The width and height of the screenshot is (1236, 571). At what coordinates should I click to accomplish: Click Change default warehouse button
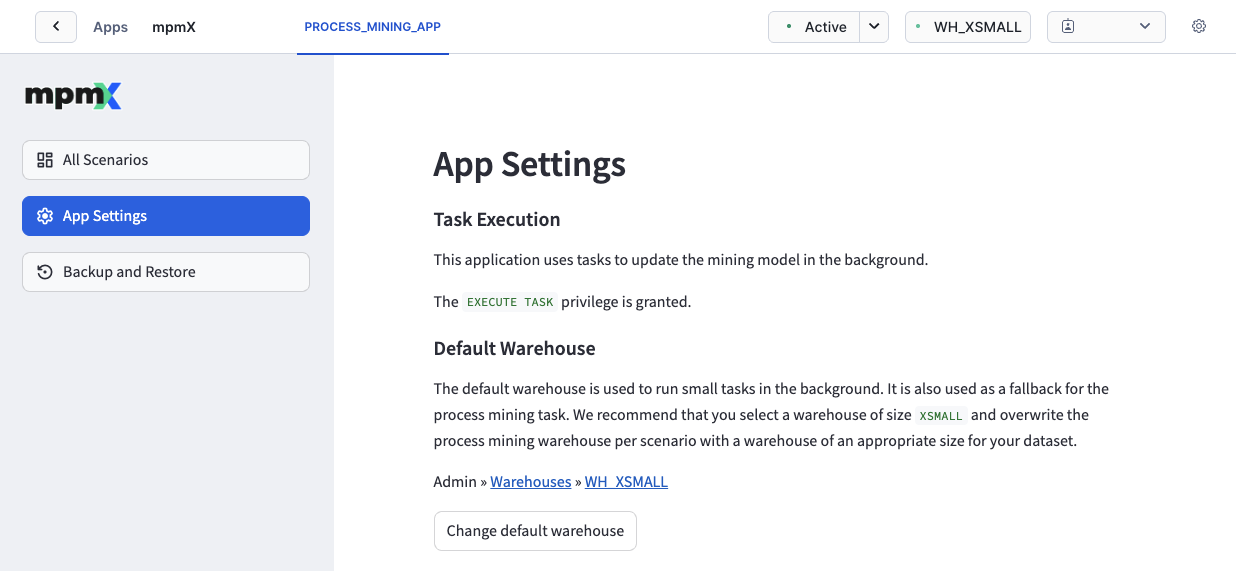535,531
